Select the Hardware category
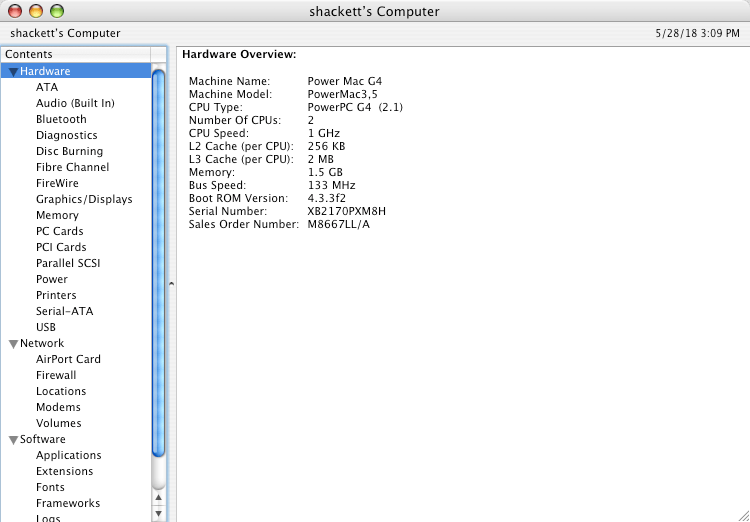 45,71
